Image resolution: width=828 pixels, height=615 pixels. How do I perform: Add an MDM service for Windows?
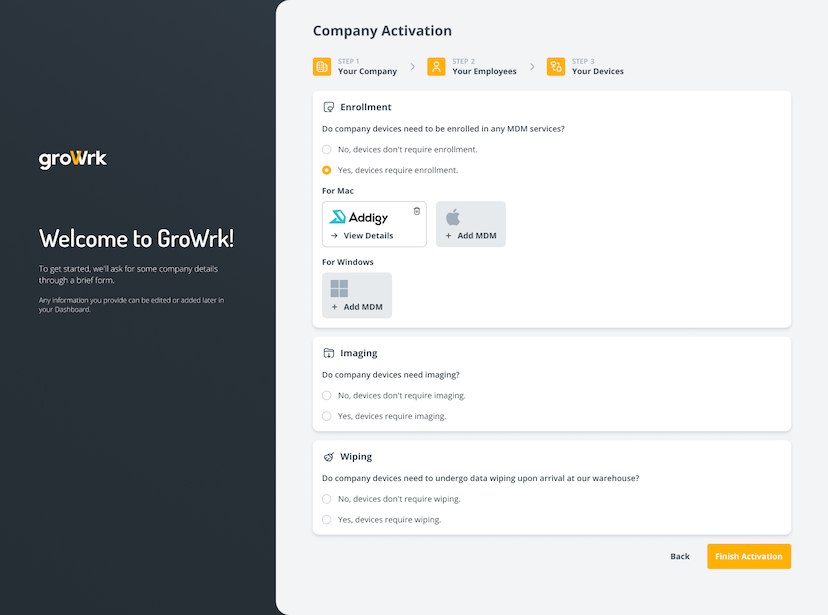pos(356,295)
